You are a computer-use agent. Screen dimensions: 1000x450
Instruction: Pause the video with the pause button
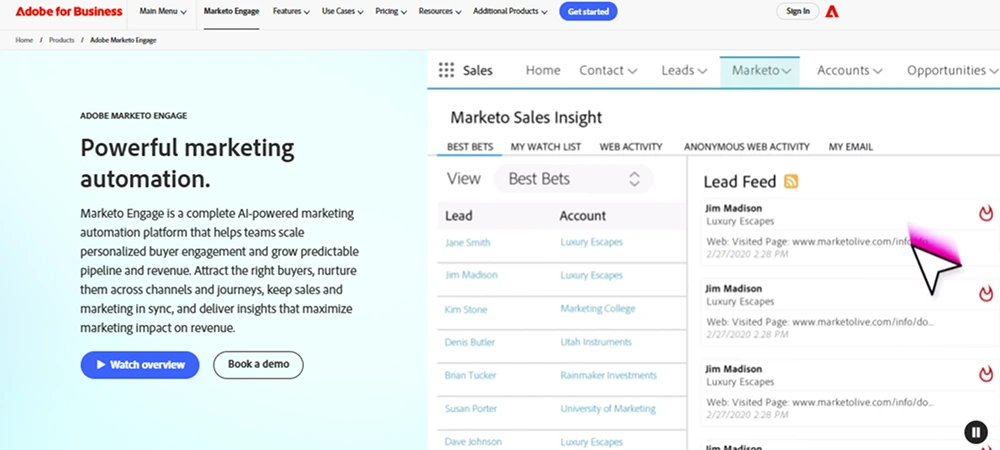point(975,431)
